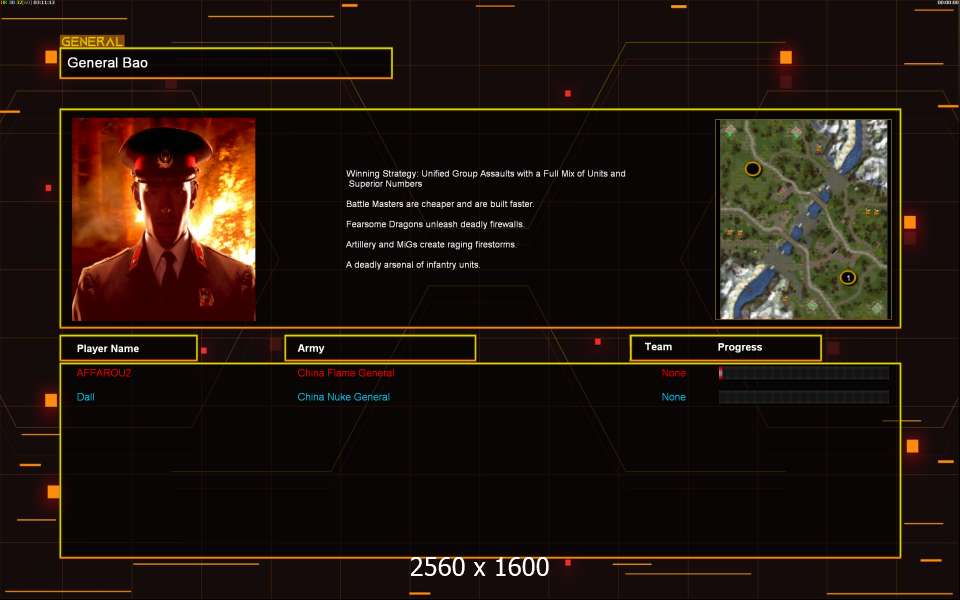This screenshot has height=600, width=960.
Task: Click the Team column header
Action: click(658, 347)
